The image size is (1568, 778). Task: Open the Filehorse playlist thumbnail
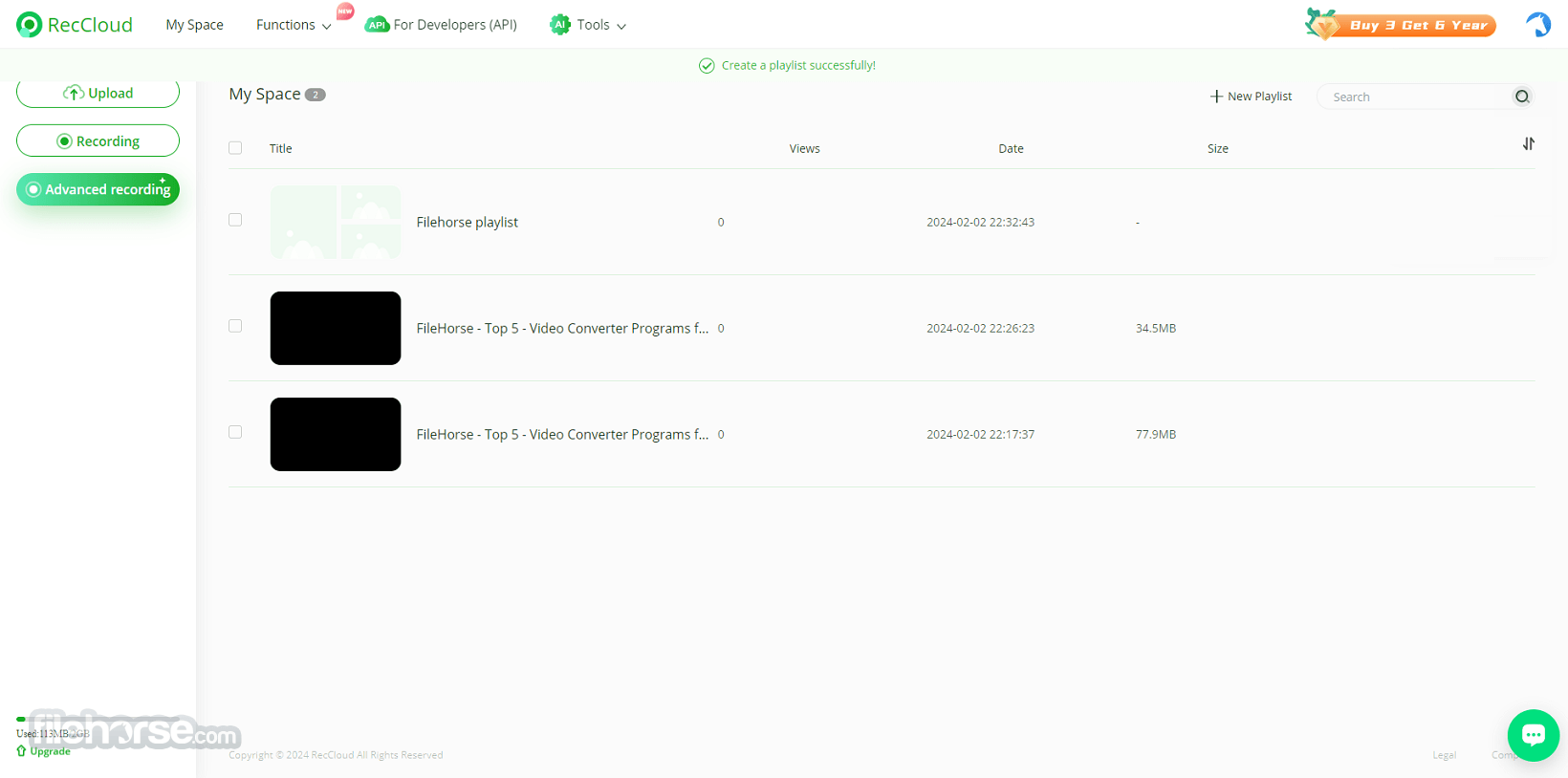point(336,222)
